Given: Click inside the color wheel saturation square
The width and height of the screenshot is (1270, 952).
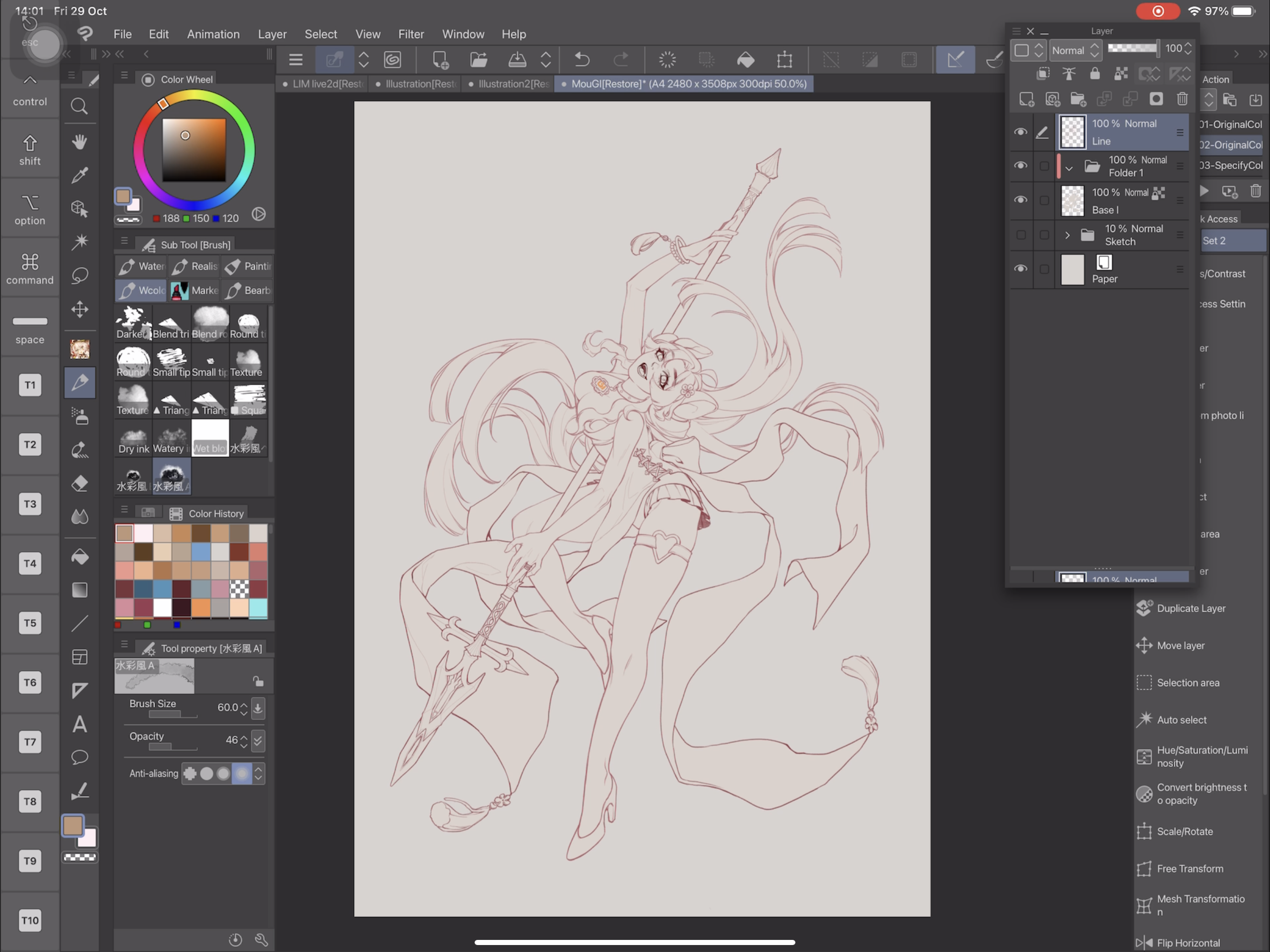Looking at the screenshot, I should pos(193,150).
